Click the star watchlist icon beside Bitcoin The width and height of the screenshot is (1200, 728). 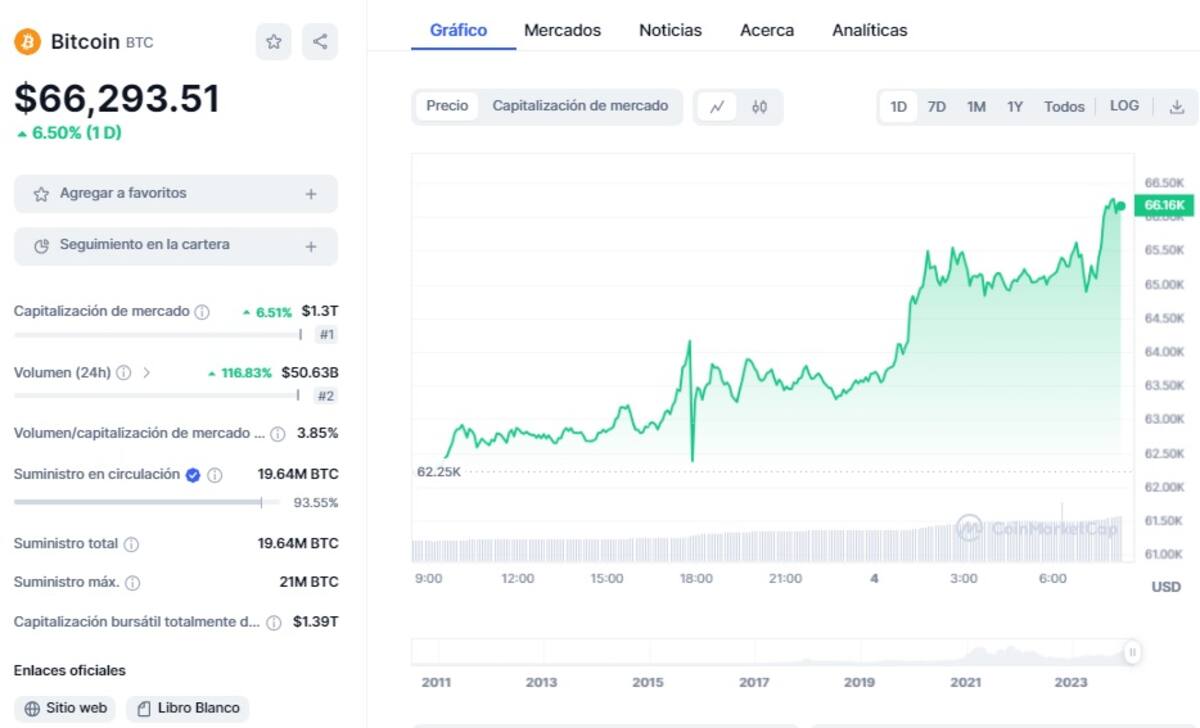(x=273, y=42)
